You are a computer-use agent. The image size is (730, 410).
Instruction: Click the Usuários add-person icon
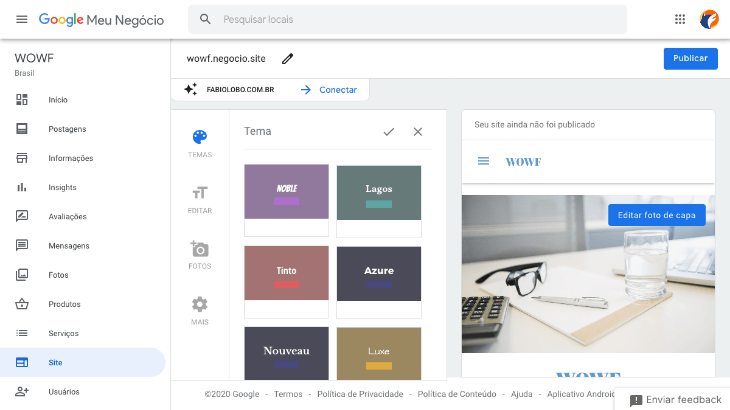click(x=22, y=391)
